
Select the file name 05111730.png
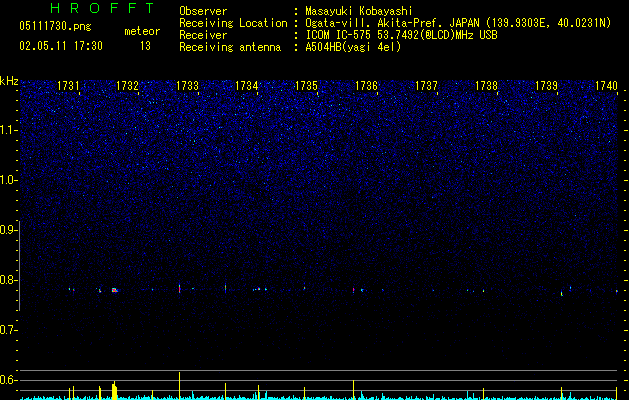[x=55, y=26]
